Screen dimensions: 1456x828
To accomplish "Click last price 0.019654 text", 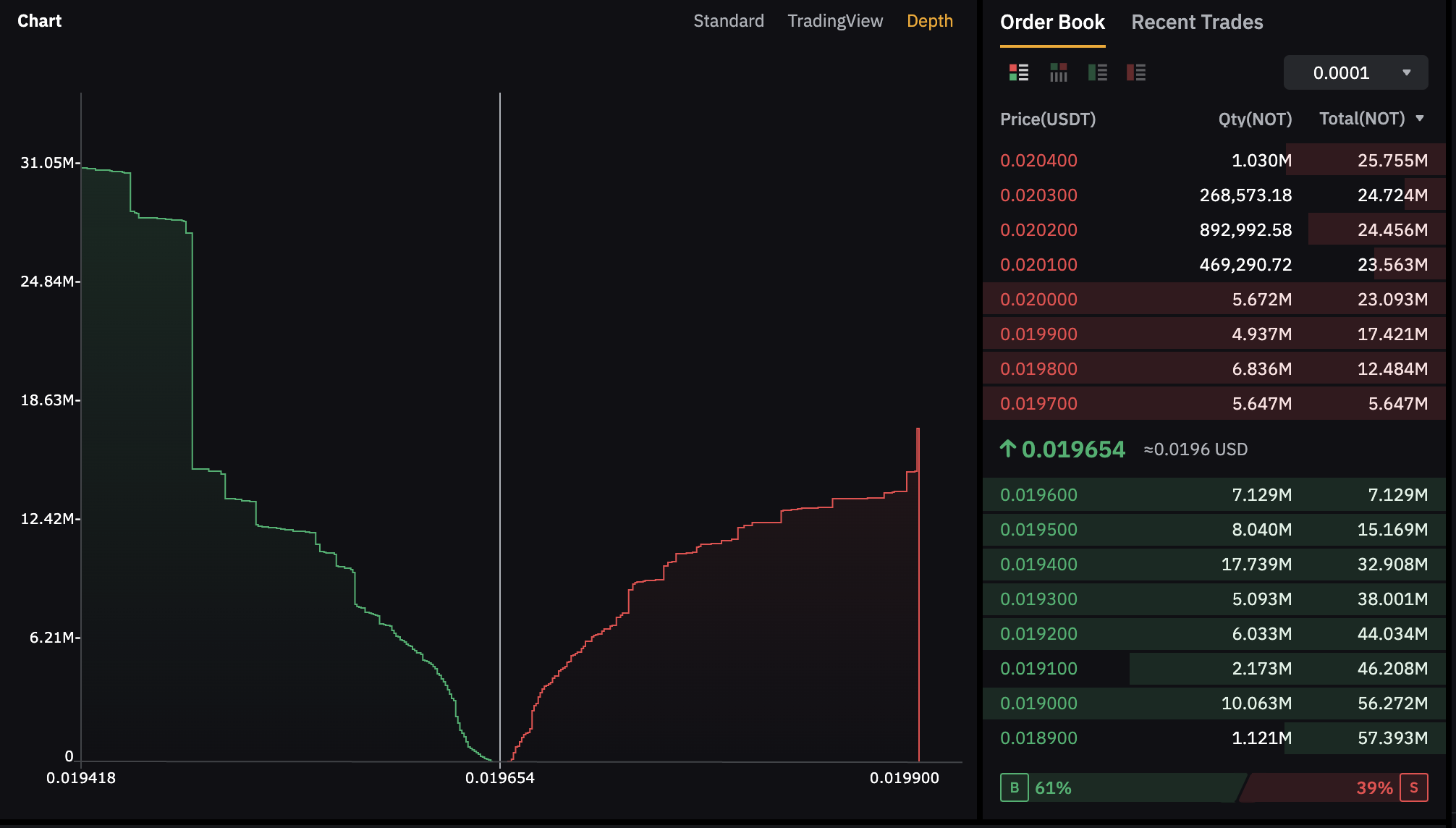I will (1073, 449).
